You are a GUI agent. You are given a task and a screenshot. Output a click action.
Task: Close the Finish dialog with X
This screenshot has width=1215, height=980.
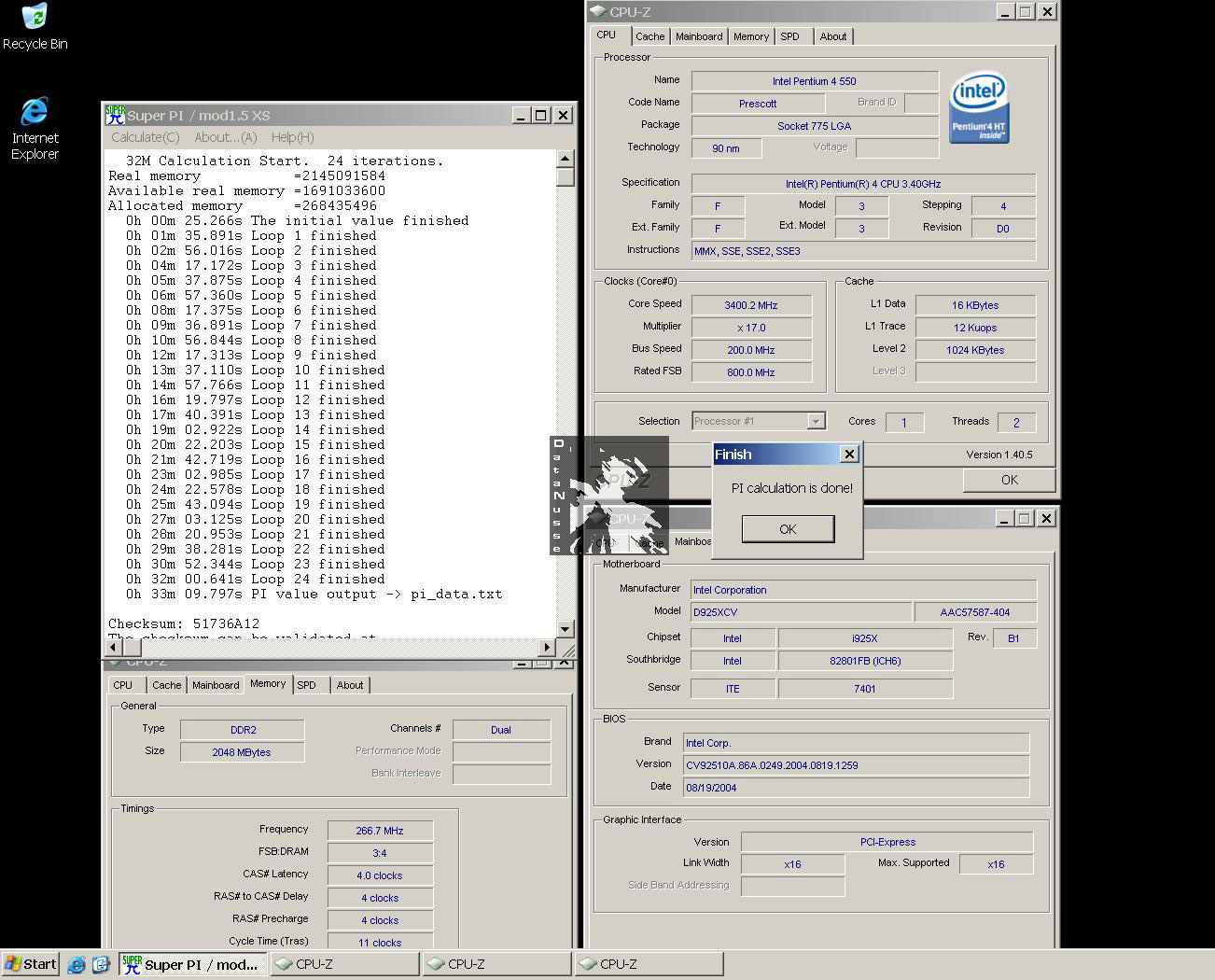pyautogui.click(x=849, y=454)
